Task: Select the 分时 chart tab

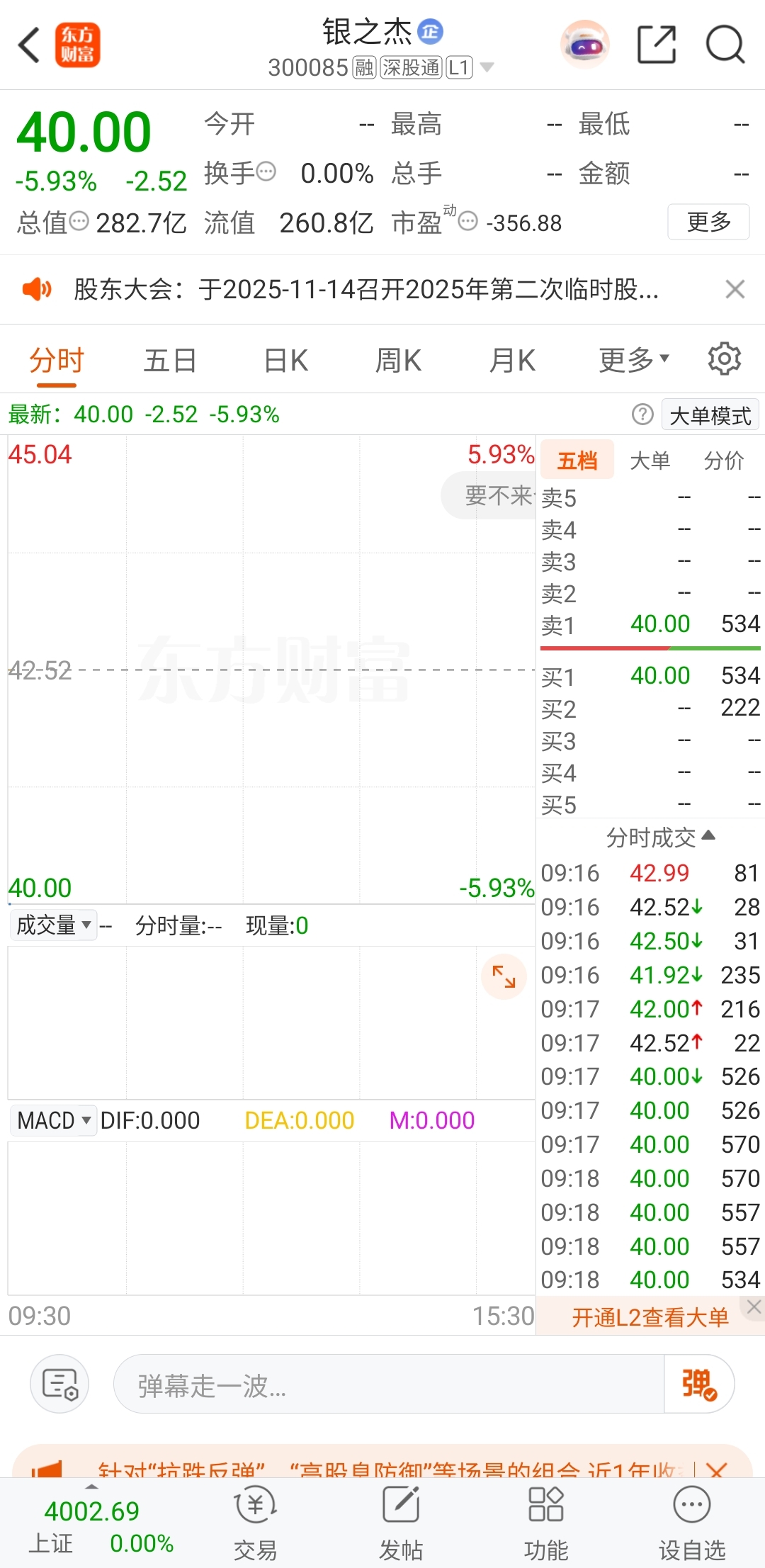Action: pos(57,361)
